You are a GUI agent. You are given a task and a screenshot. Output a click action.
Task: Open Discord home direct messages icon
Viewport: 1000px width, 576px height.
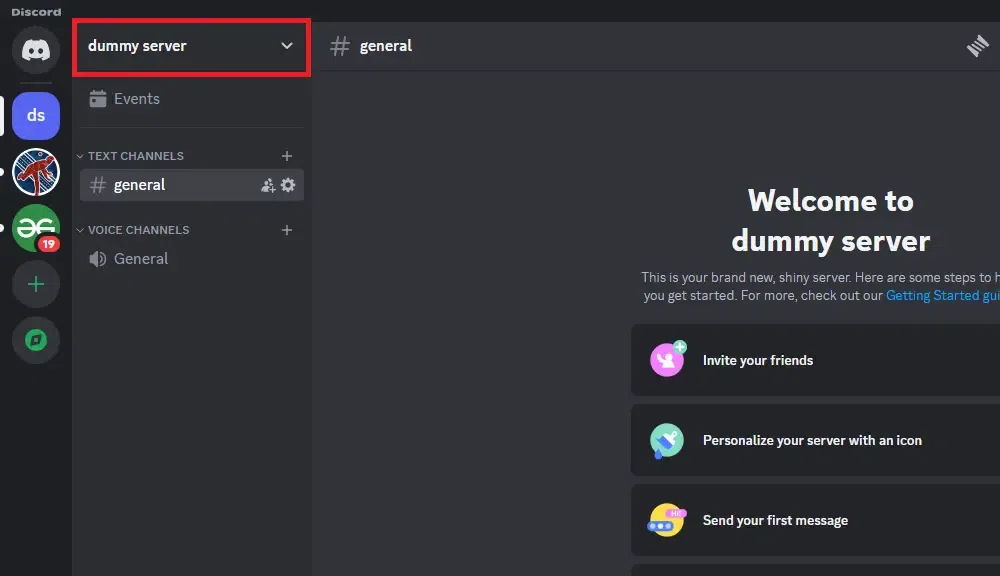(x=36, y=50)
